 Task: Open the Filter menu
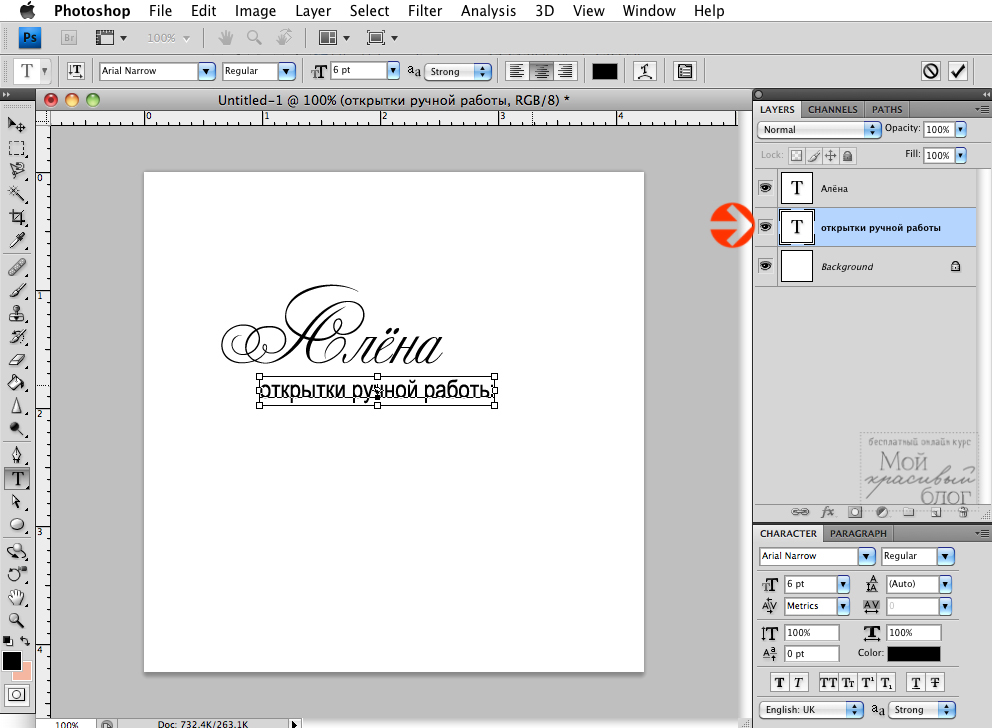[426, 11]
